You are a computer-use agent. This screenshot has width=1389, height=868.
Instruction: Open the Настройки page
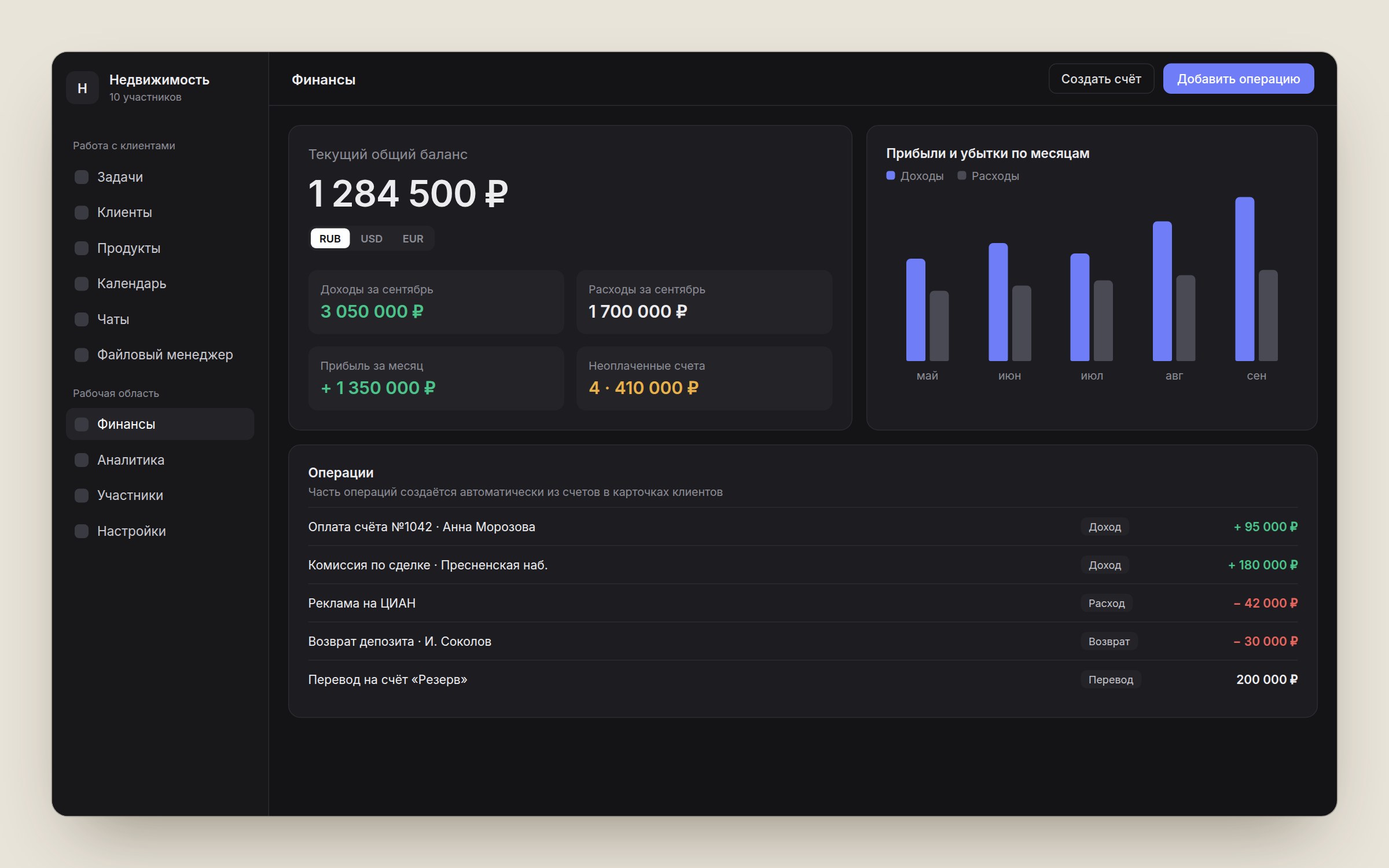[160, 531]
